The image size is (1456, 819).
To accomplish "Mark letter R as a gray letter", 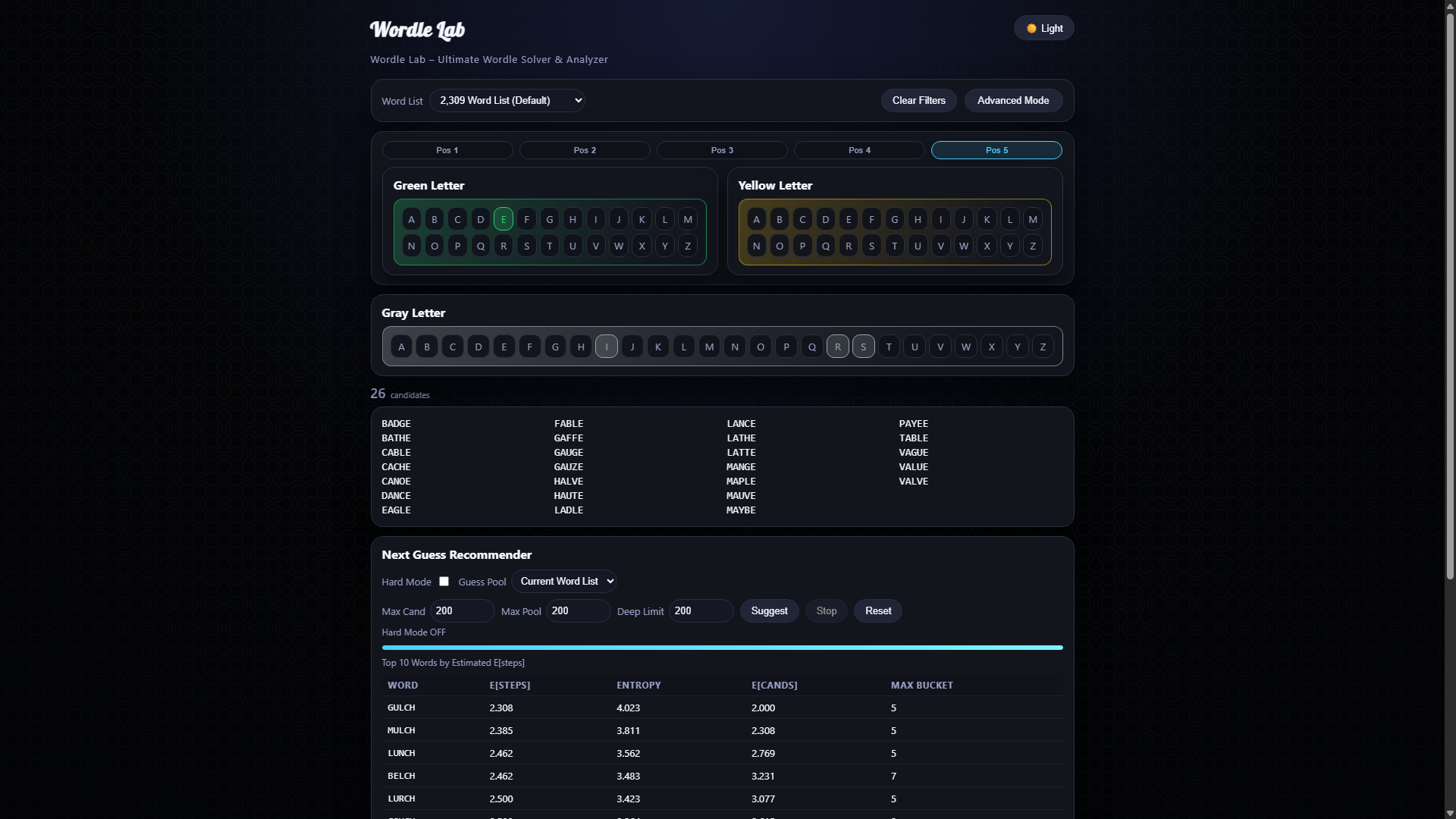I will [x=838, y=347].
